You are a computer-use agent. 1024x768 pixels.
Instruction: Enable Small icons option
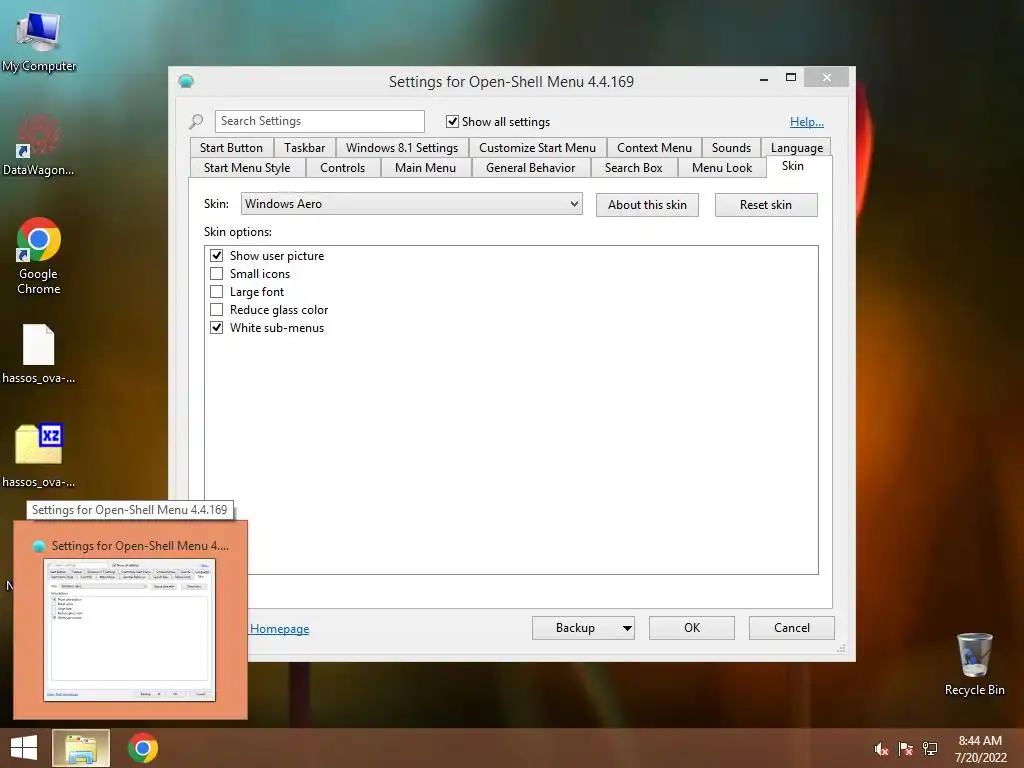click(216, 274)
